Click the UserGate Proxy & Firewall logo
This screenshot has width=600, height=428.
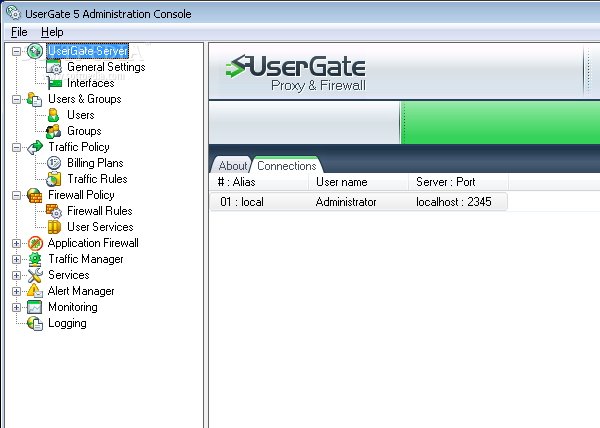[296, 73]
